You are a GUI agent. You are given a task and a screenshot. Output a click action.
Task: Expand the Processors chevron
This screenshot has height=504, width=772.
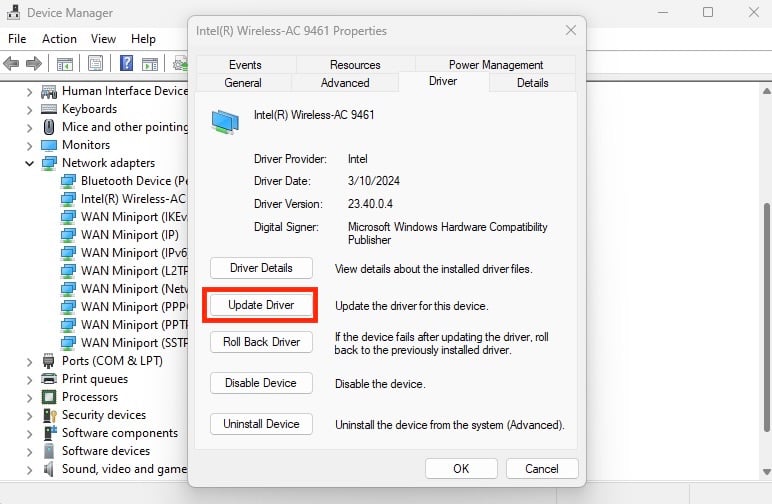point(30,398)
